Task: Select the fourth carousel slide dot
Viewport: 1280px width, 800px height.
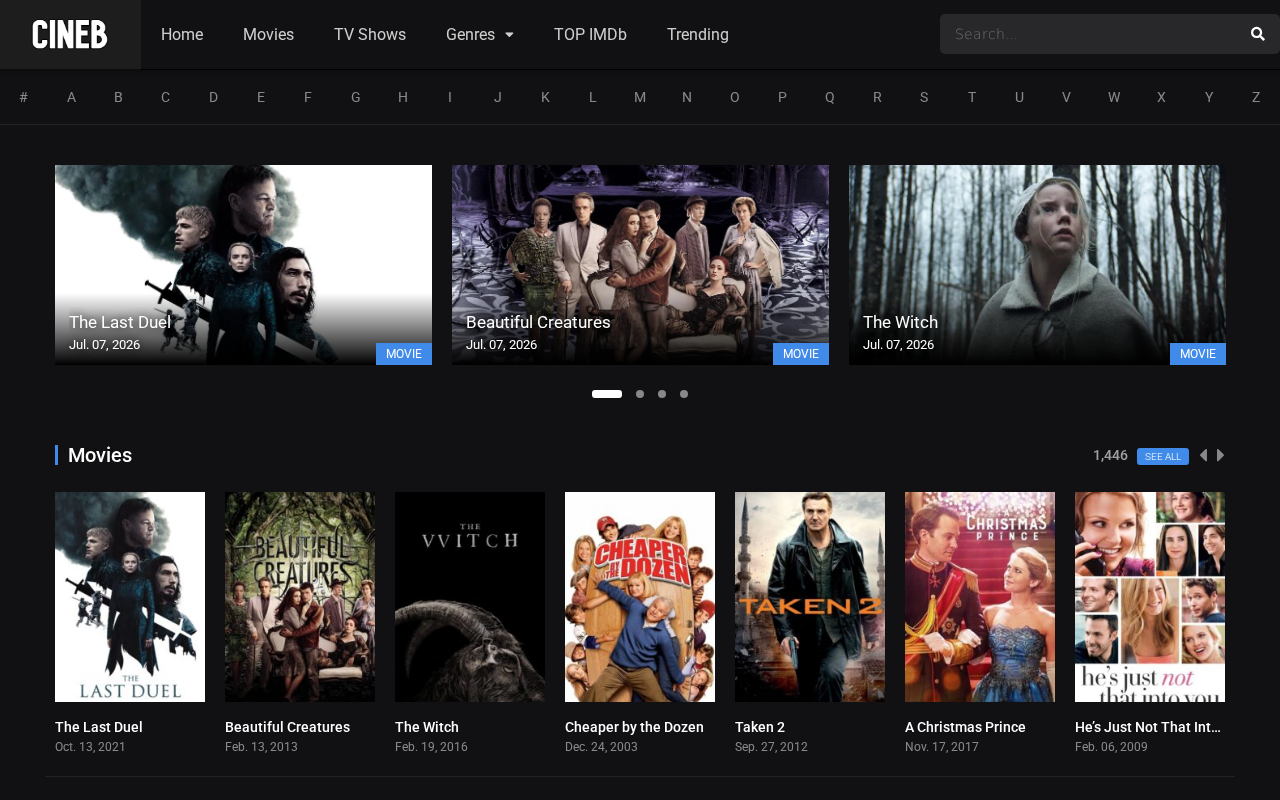Action: 684,394
